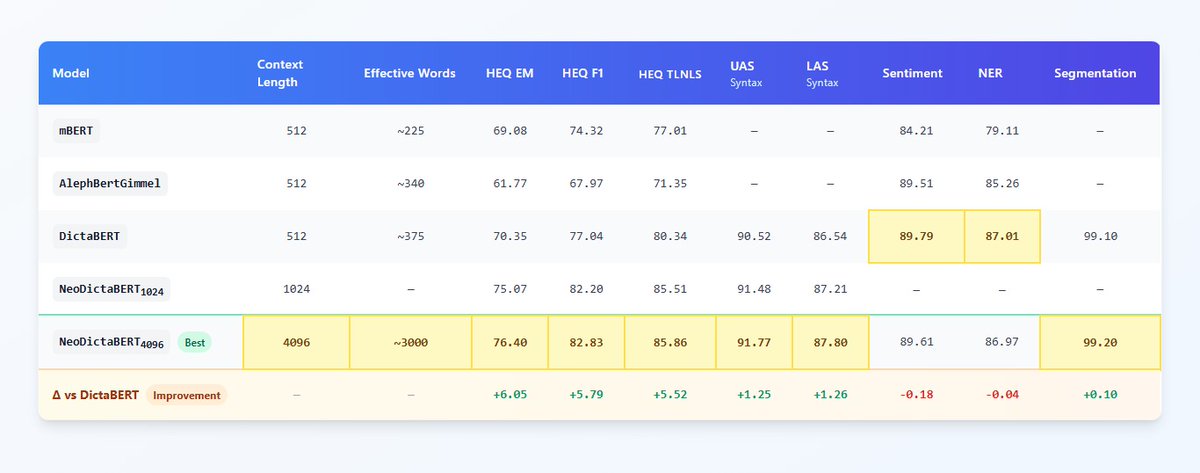The height and width of the screenshot is (473, 1200).
Task: Click AlephBertGimmel HEQ EM value 61.77
Action: click(510, 184)
